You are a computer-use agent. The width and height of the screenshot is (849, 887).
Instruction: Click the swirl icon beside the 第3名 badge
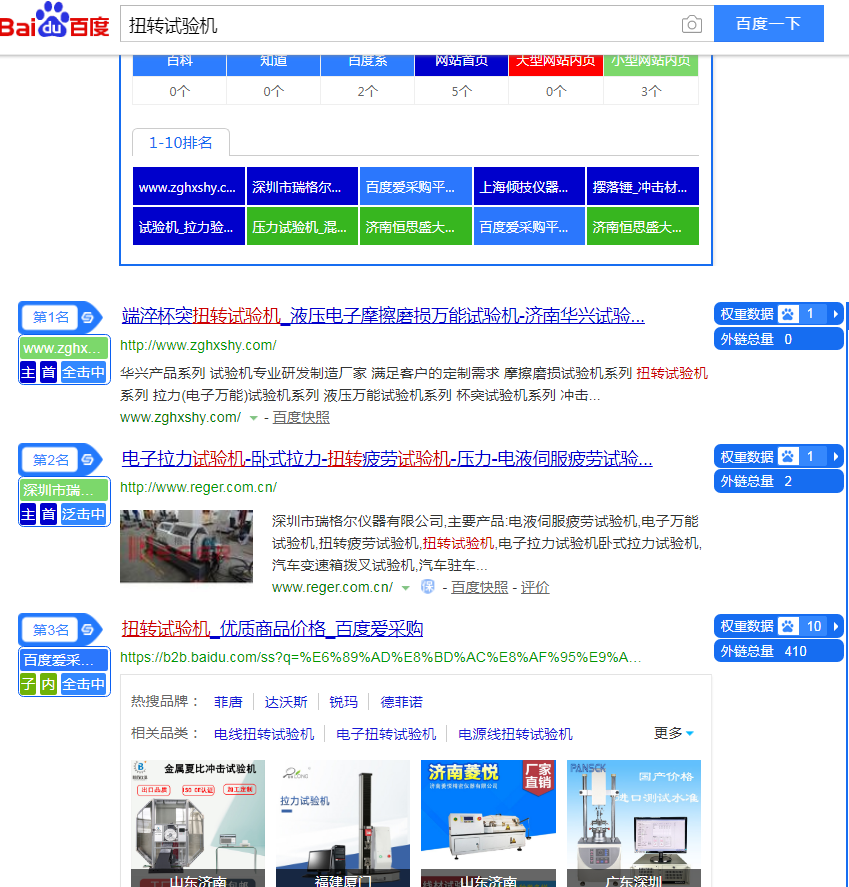[88, 629]
